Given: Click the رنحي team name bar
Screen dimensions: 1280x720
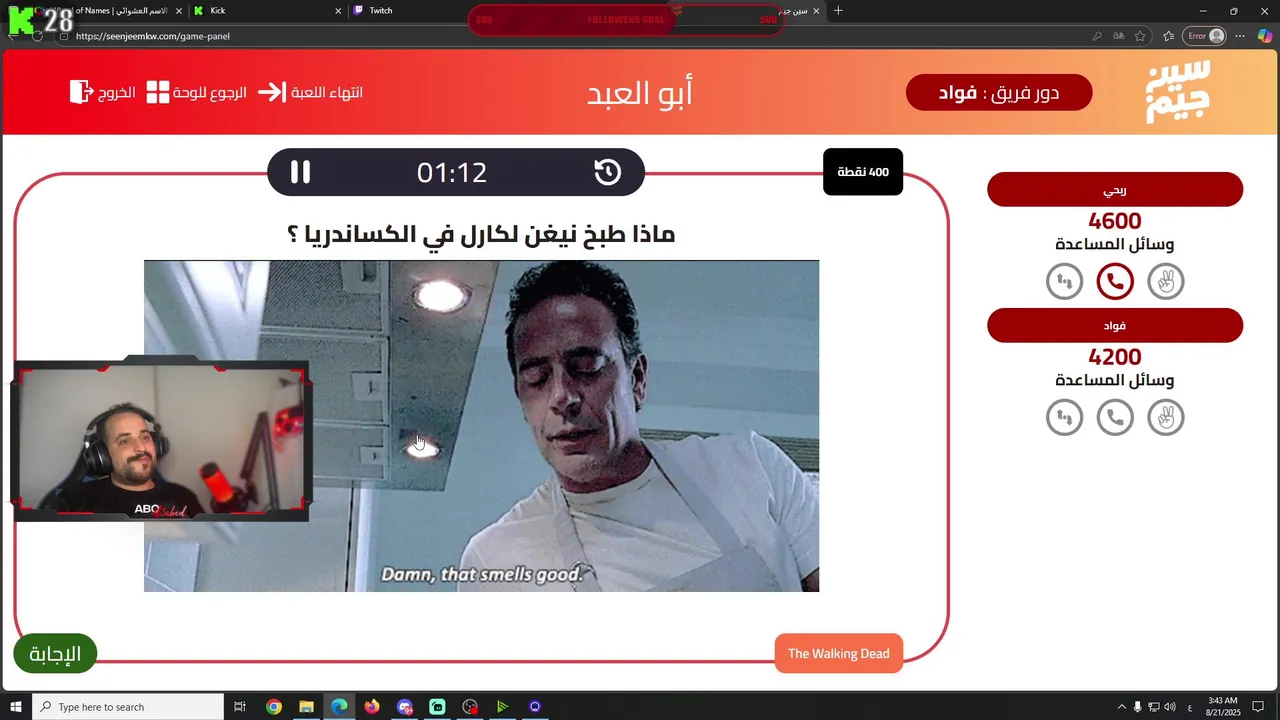Looking at the screenshot, I should 1115,190.
